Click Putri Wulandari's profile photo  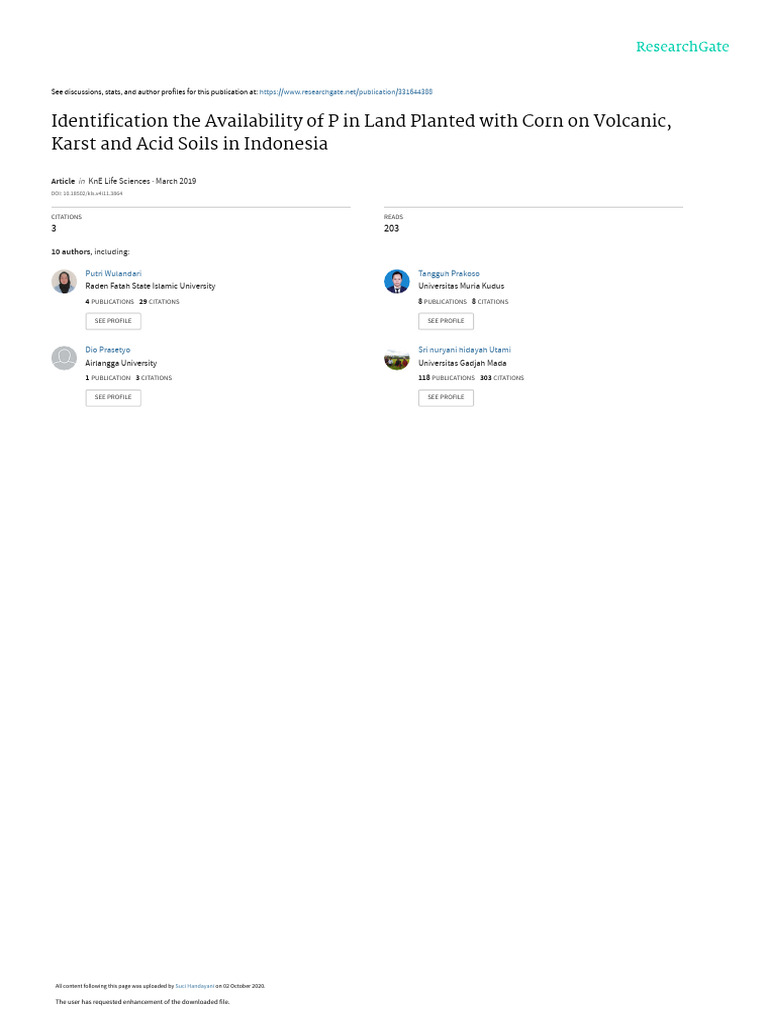pyautogui.click(x=64, y=281)
